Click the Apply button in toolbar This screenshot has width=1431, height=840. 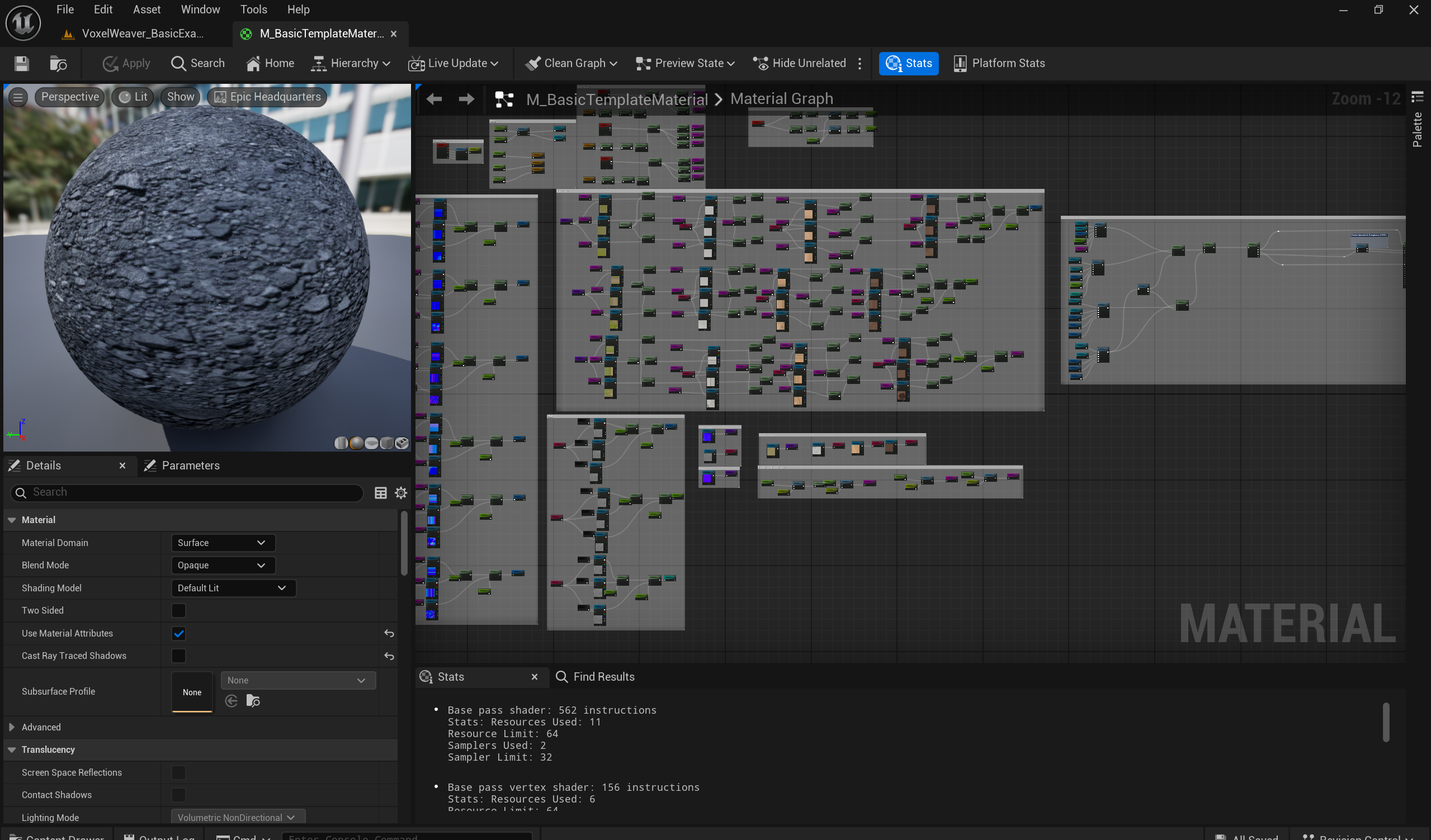[x=126, y=64]
